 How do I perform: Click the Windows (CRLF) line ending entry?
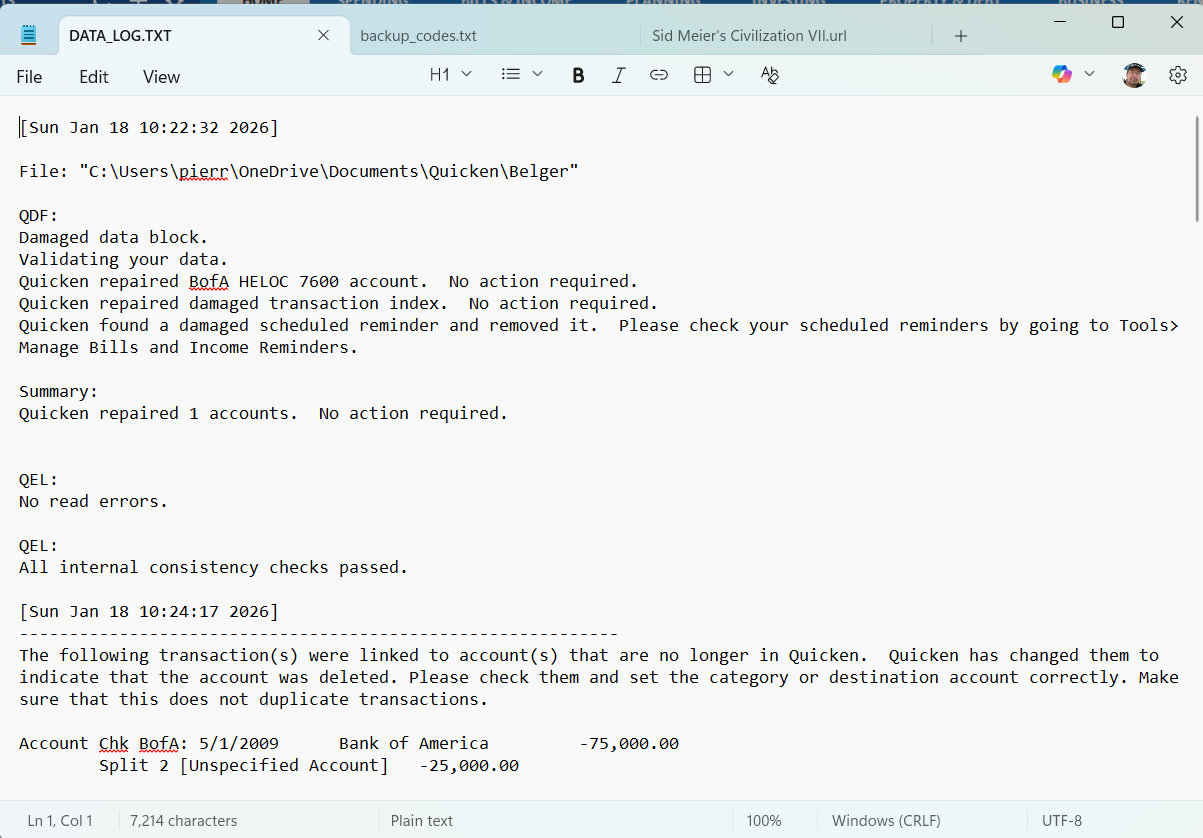[886, 821]
